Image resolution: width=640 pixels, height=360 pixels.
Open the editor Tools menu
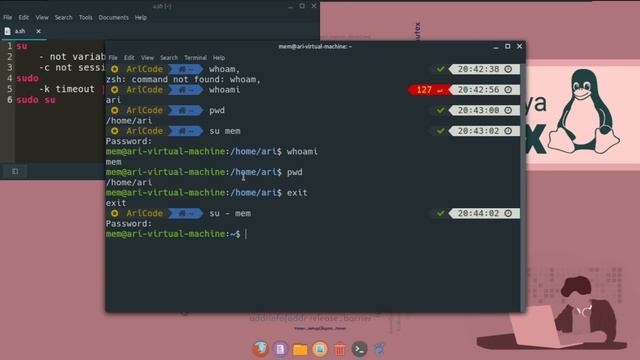coord(85,18)
